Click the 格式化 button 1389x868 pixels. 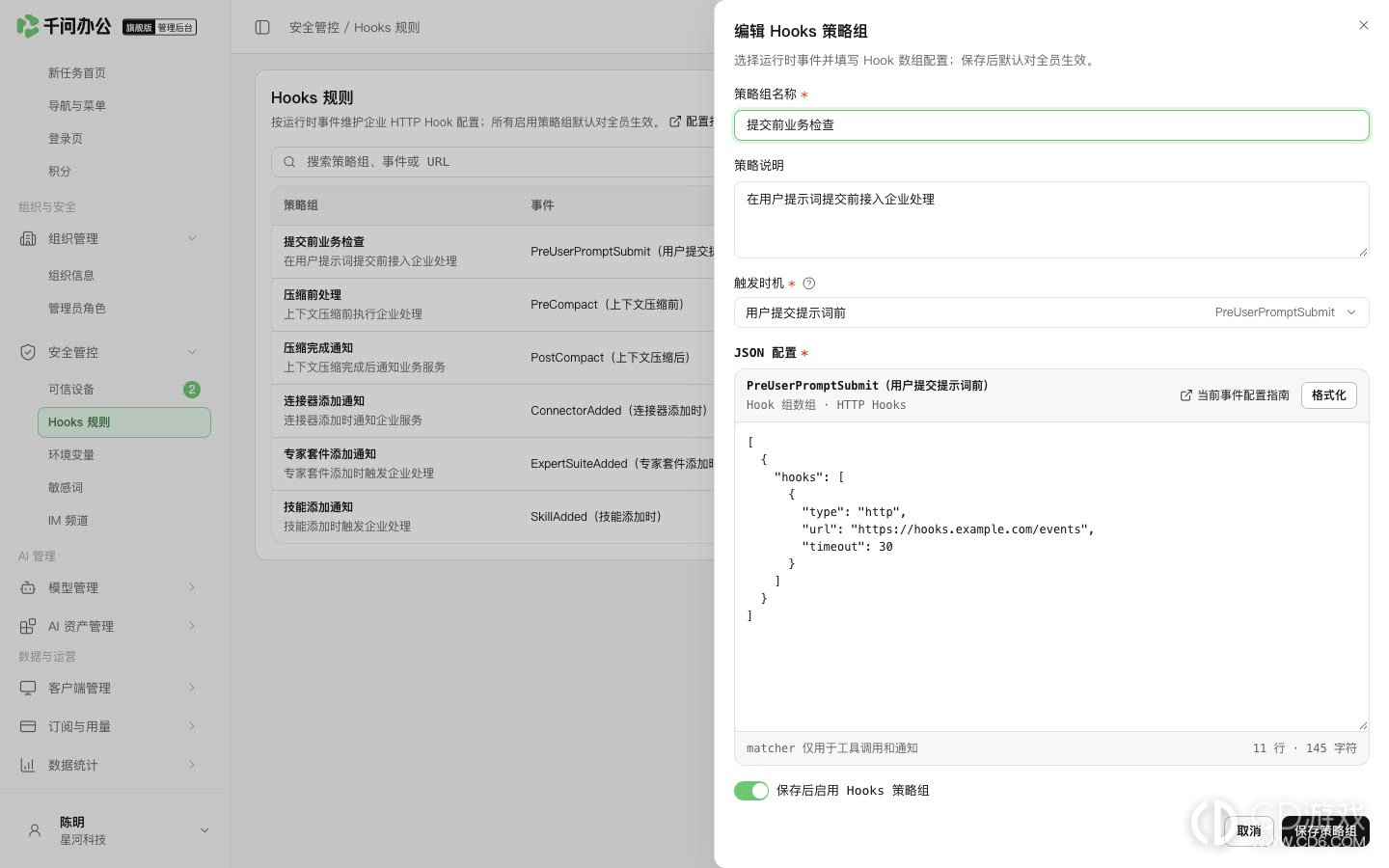click(1329, 395)
